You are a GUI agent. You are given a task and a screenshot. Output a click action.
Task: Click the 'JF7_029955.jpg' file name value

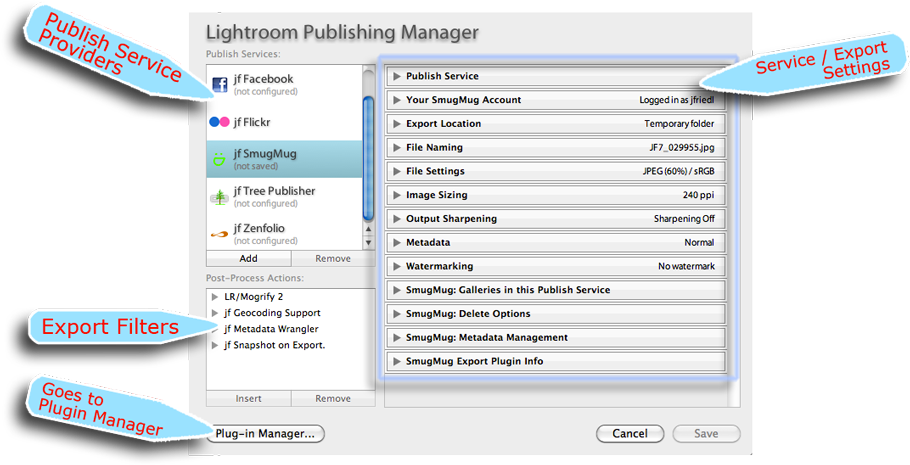(682, 147)
